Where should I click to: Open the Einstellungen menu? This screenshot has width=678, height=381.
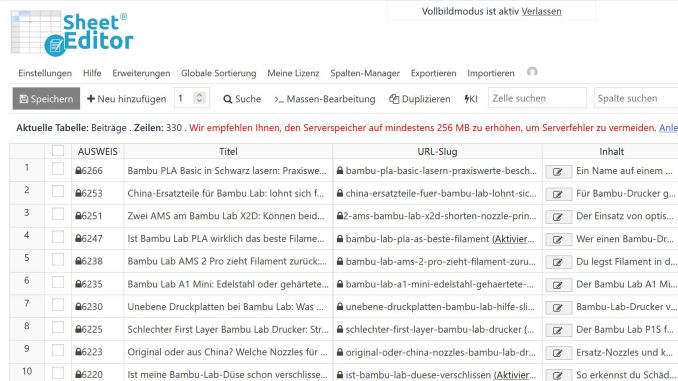[45, 74]
